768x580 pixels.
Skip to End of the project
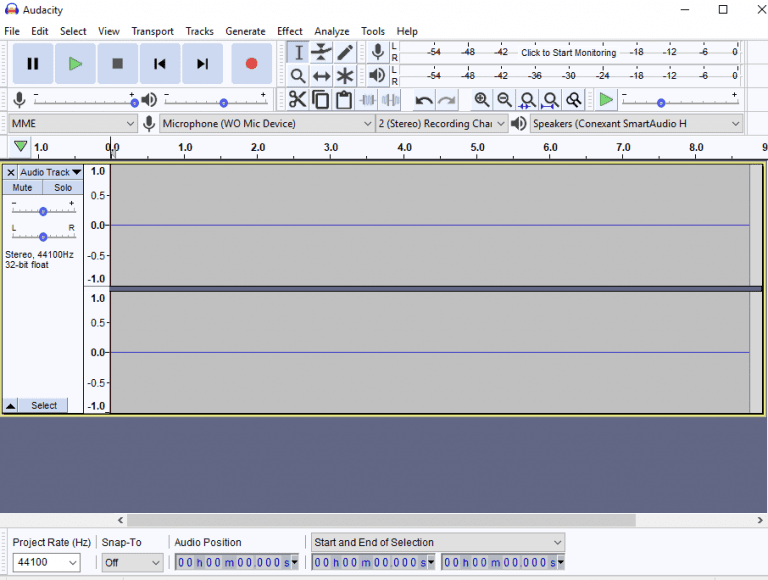[202, 64]
